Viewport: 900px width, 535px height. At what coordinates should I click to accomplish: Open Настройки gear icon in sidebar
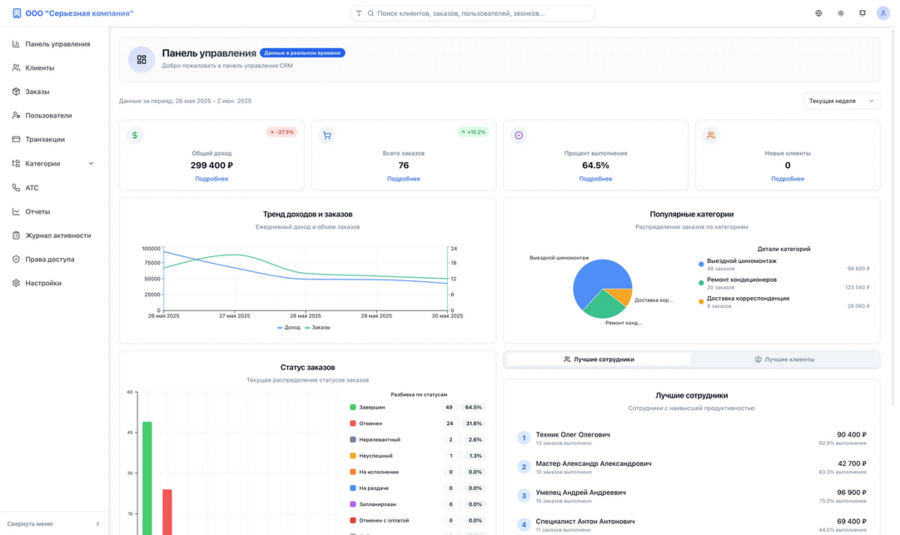pos(16,283)
